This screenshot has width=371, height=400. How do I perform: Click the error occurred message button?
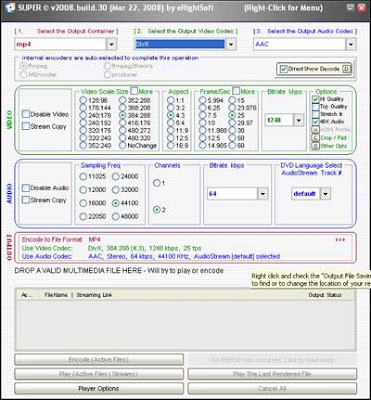pos(272,360)
